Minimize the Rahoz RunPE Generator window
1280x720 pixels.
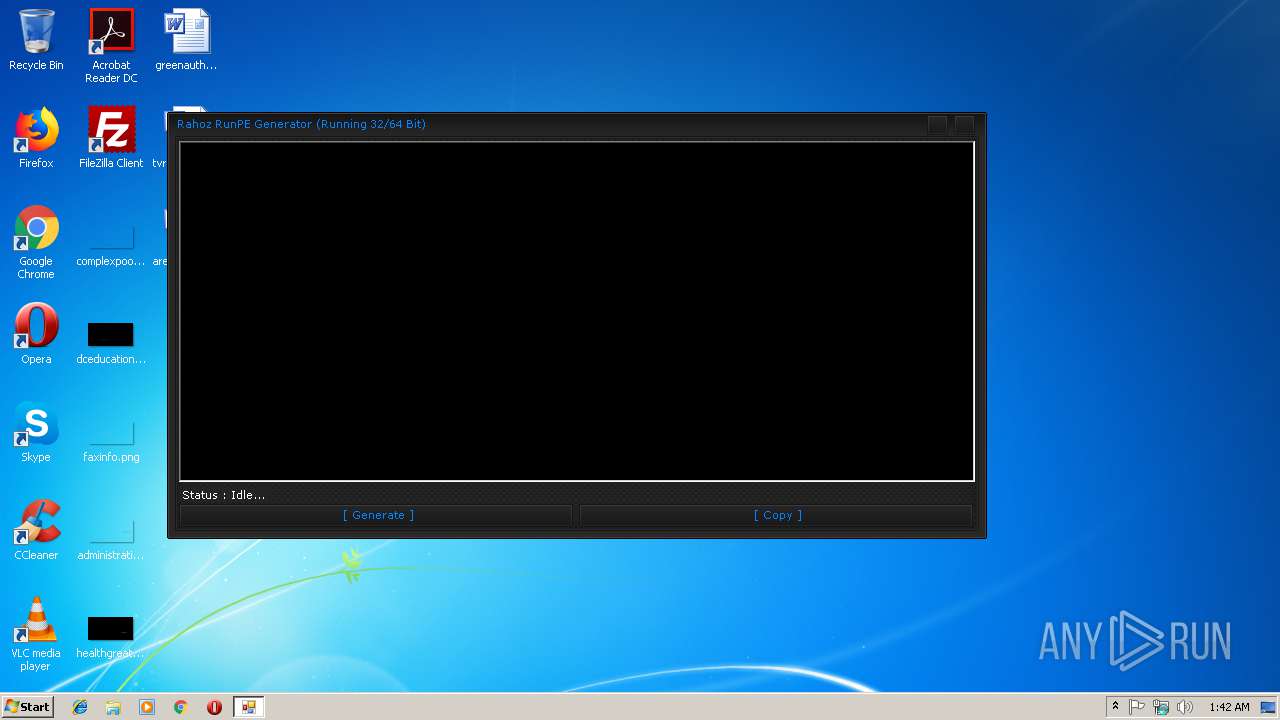(x=937, y=124)
